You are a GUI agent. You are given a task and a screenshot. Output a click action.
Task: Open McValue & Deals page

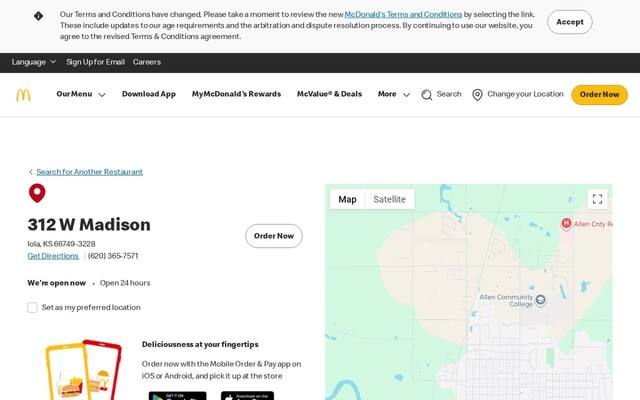(x=329, y=94)
